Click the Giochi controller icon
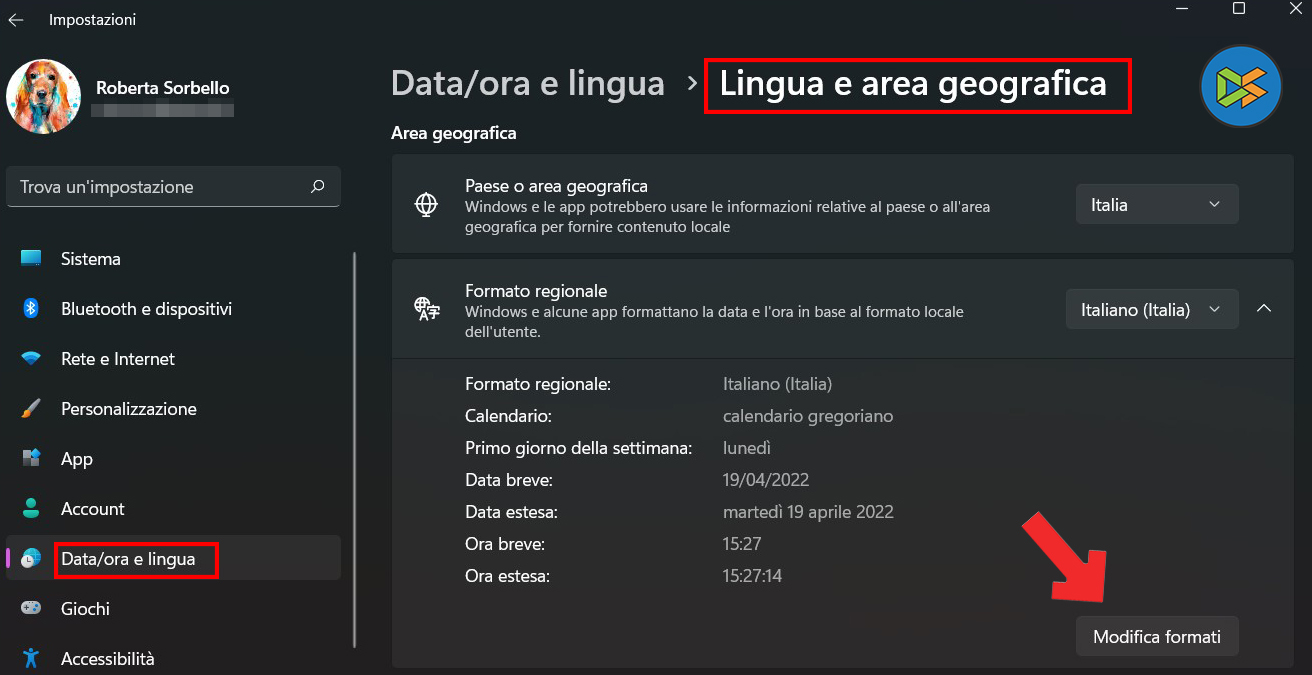 [x=31, y=609]
